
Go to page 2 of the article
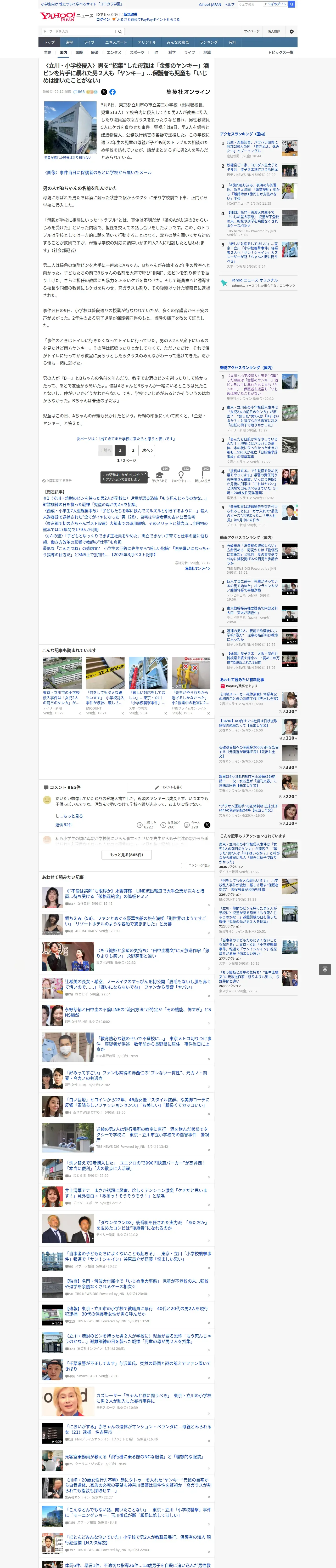(x=133, y=451)
